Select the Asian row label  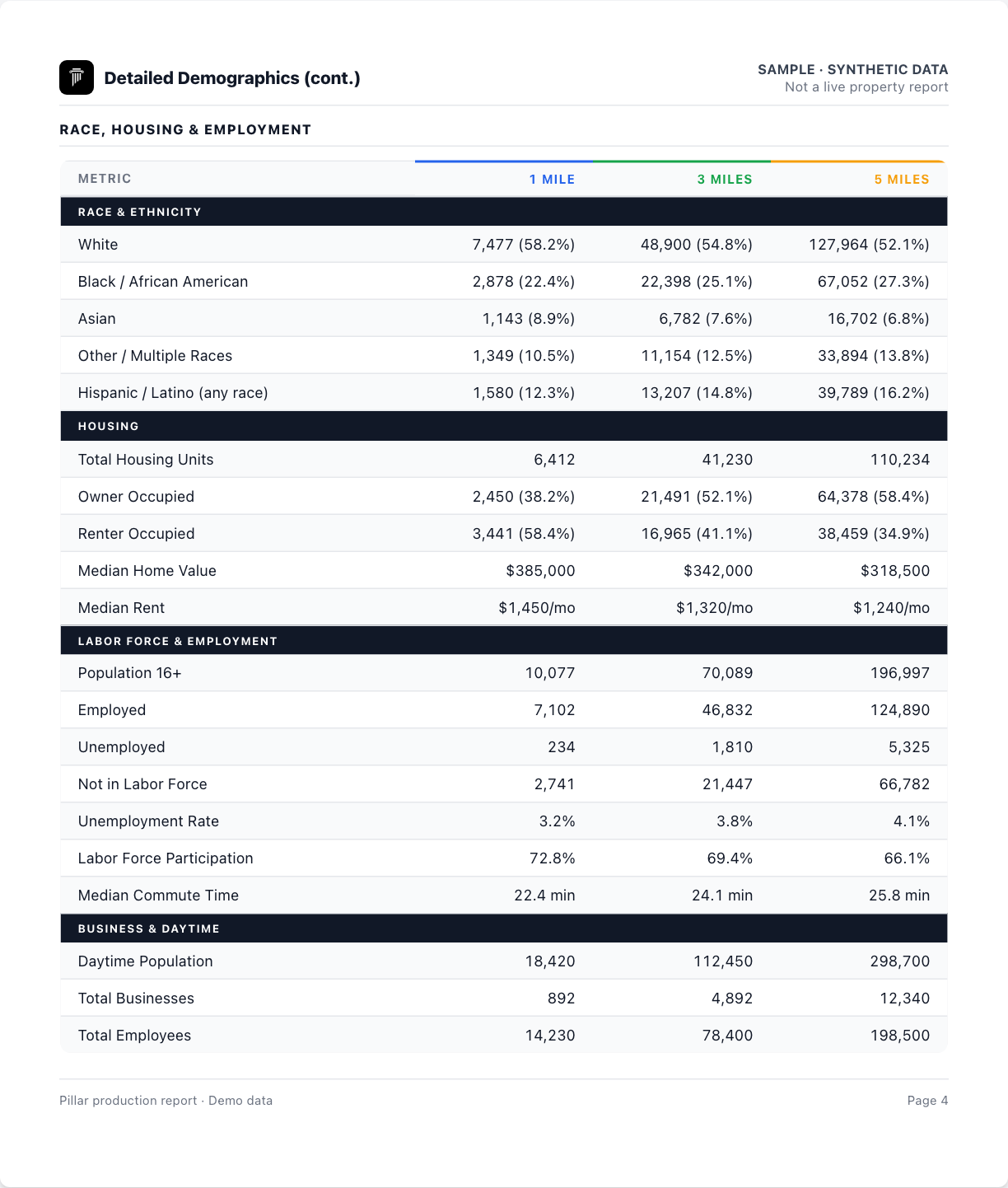click(x=96, y=319)
